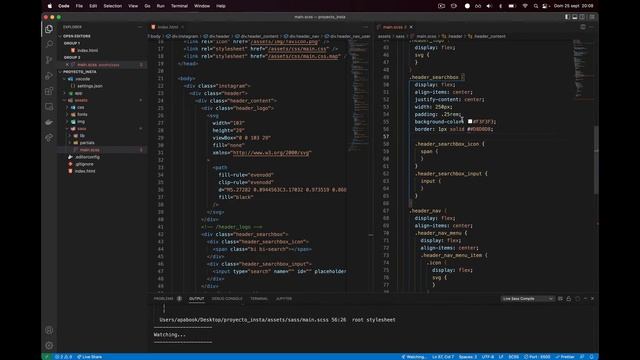The image size is (640, 360).
Task: Click Live Server Port 5500 status item
Action: click(x=537, y=357)
